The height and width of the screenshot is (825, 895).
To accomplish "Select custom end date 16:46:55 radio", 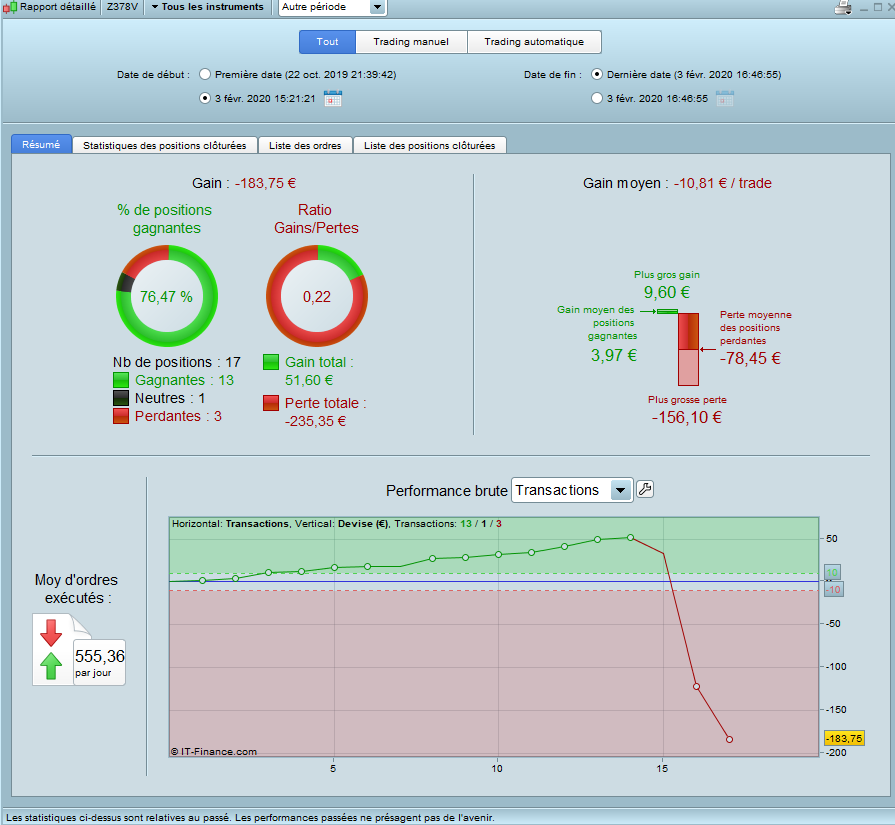I will point(596,98).
